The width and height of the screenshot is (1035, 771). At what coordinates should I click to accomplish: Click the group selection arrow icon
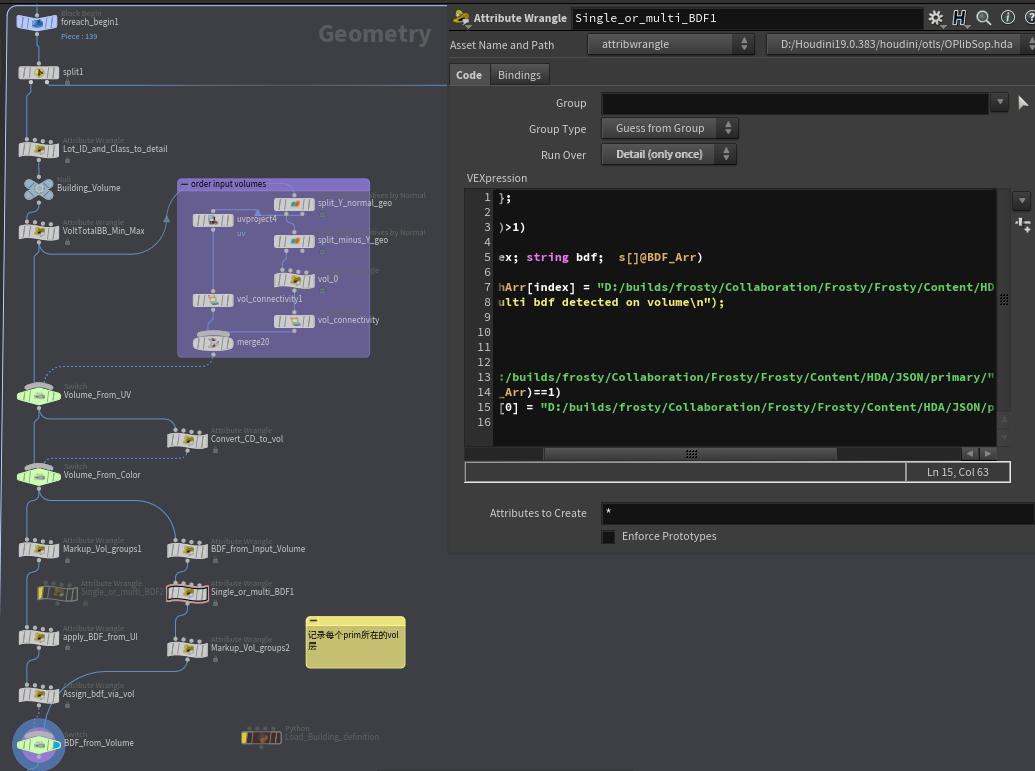point(1023,103)
